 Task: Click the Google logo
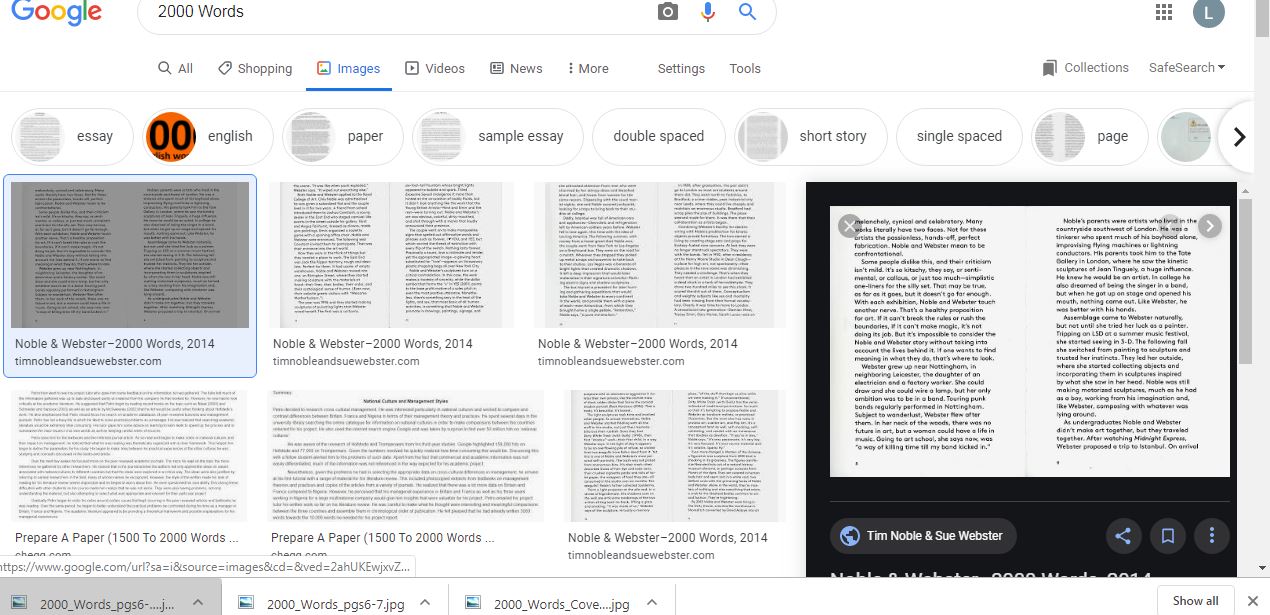56,12
